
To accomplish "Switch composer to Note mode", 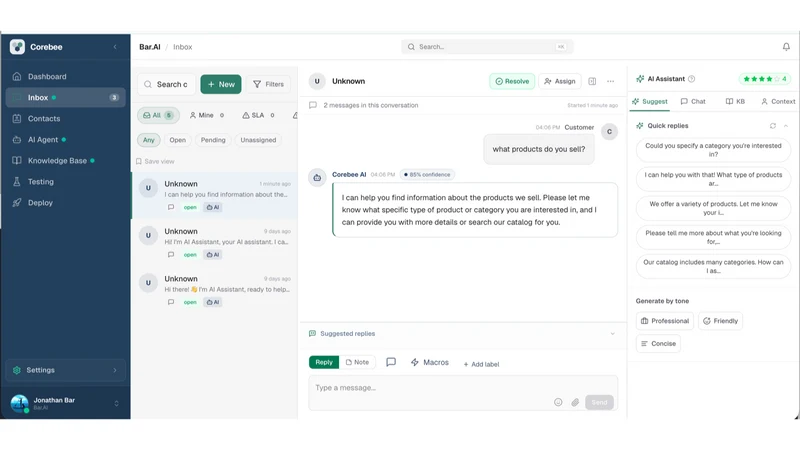I will tap(357, 362).
